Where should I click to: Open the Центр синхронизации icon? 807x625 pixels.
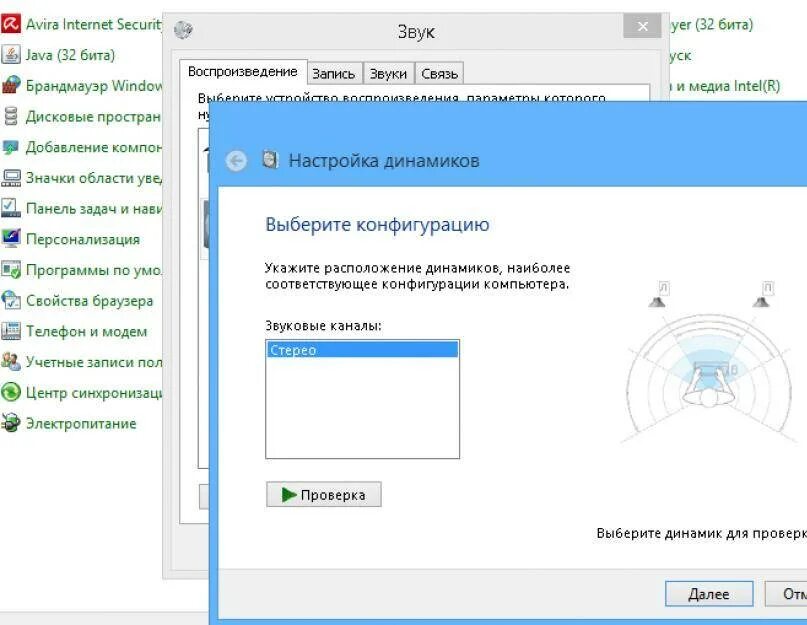[11, 392]
